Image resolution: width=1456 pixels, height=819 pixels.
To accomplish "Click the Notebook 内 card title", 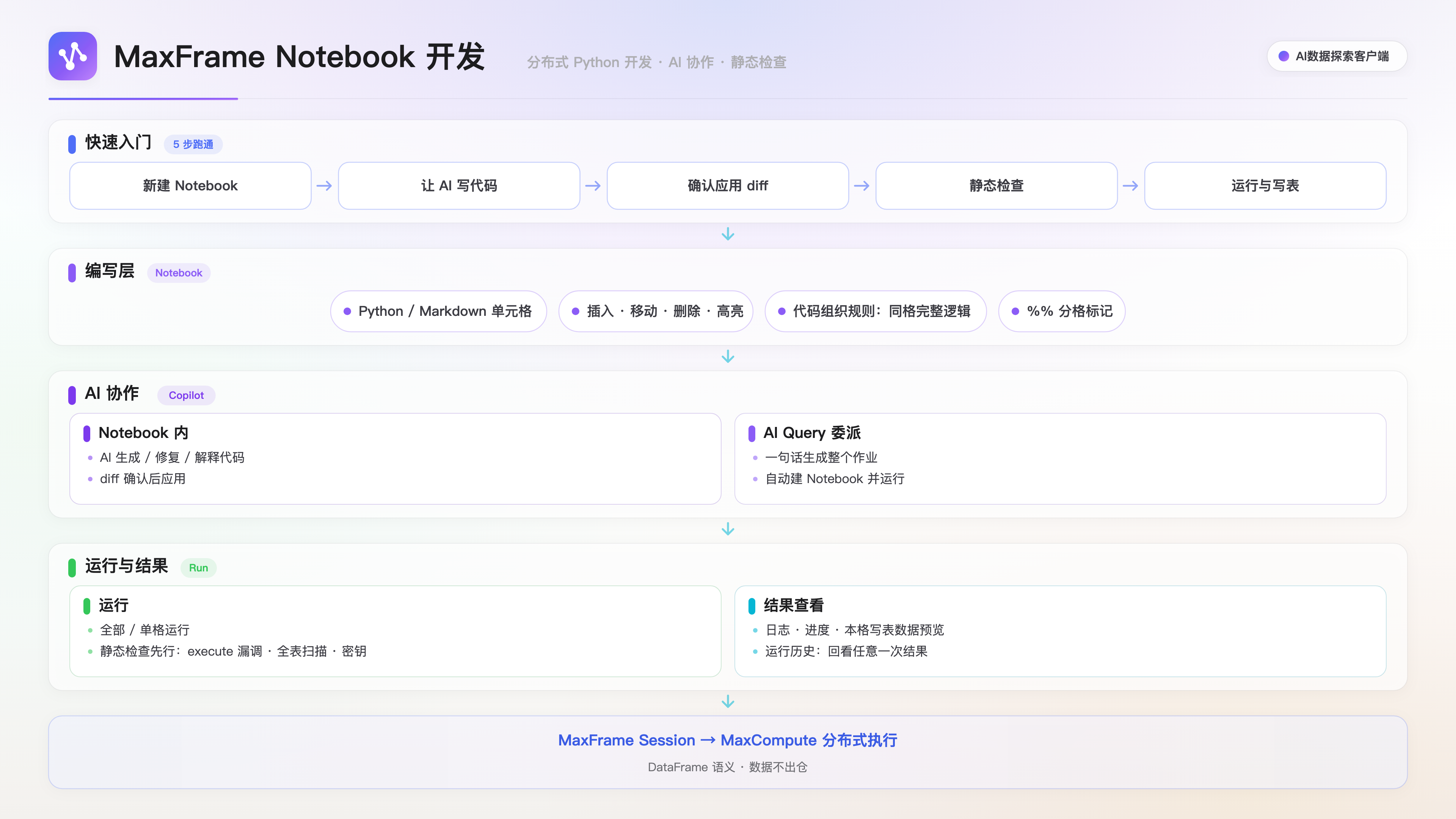I will [x=144, y=433].
